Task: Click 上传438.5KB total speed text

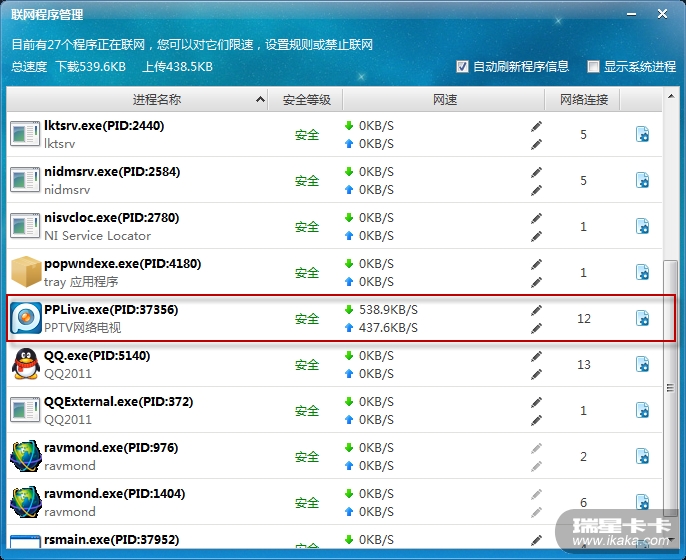Action: (x=177, y=66)
